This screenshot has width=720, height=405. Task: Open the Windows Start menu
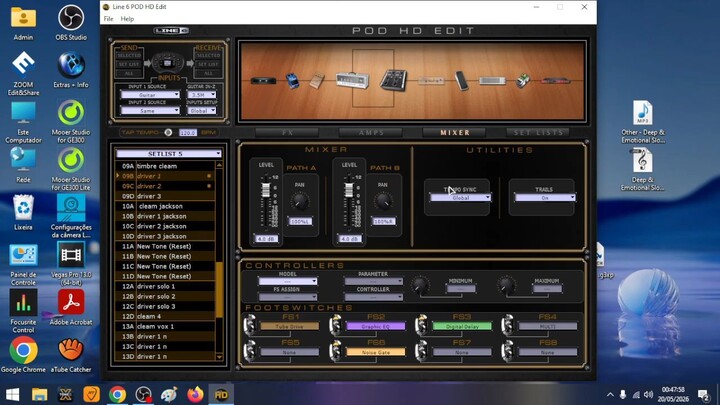pos(12,394)
